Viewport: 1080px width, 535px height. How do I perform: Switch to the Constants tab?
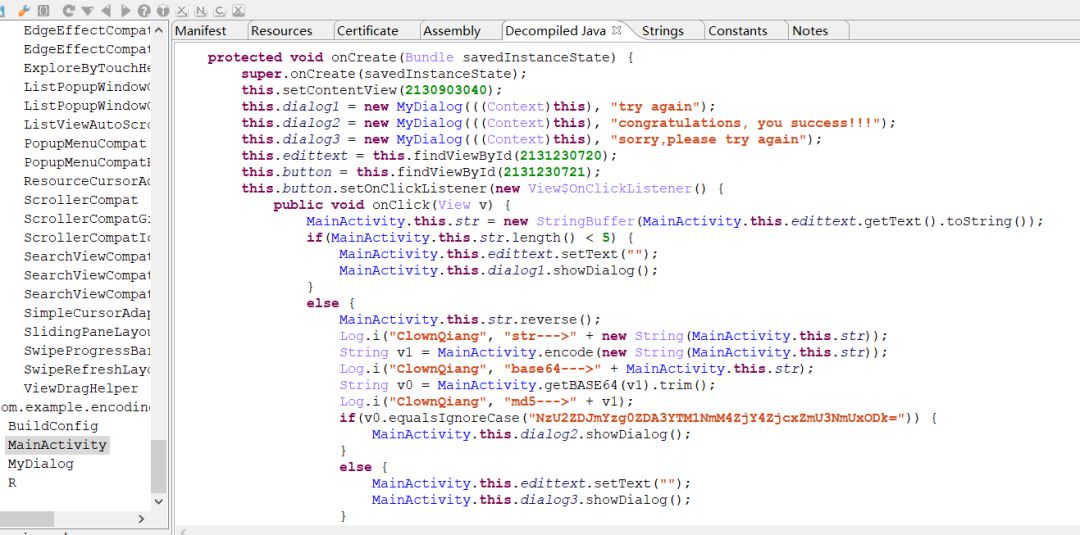(x=738, y=30)
